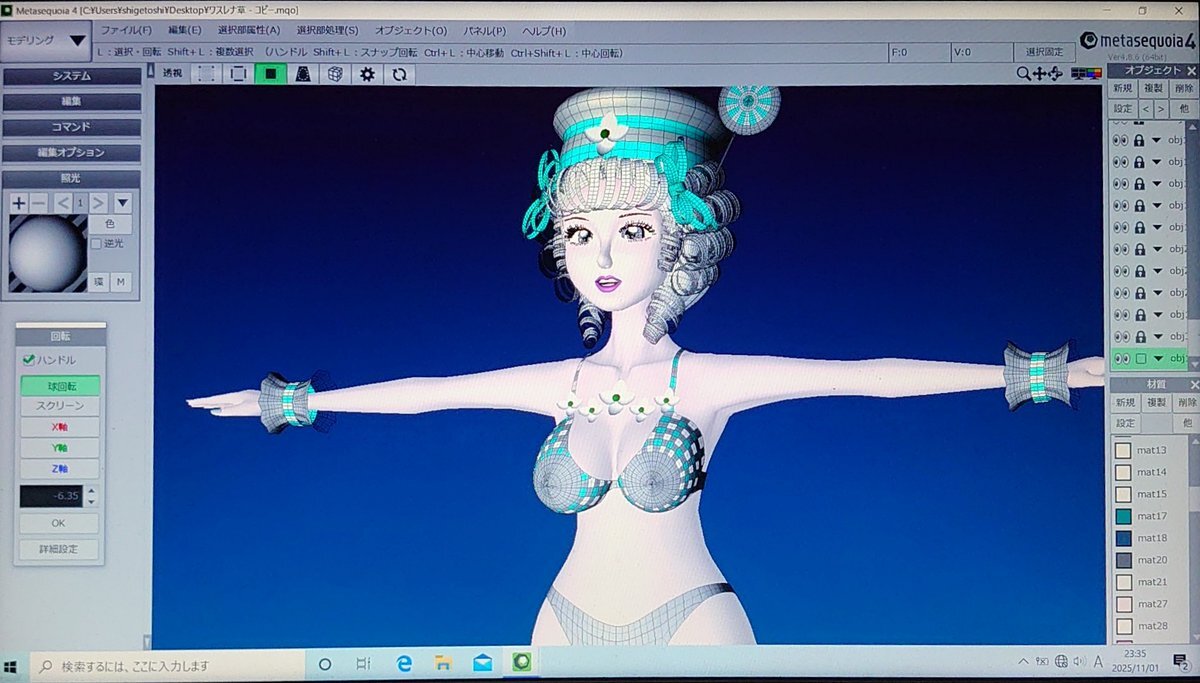Screen dimensions: 1200x683
Task: Click 複製 in the 材質 panel
Action: pyautogui.click(x=1156, y=402)
